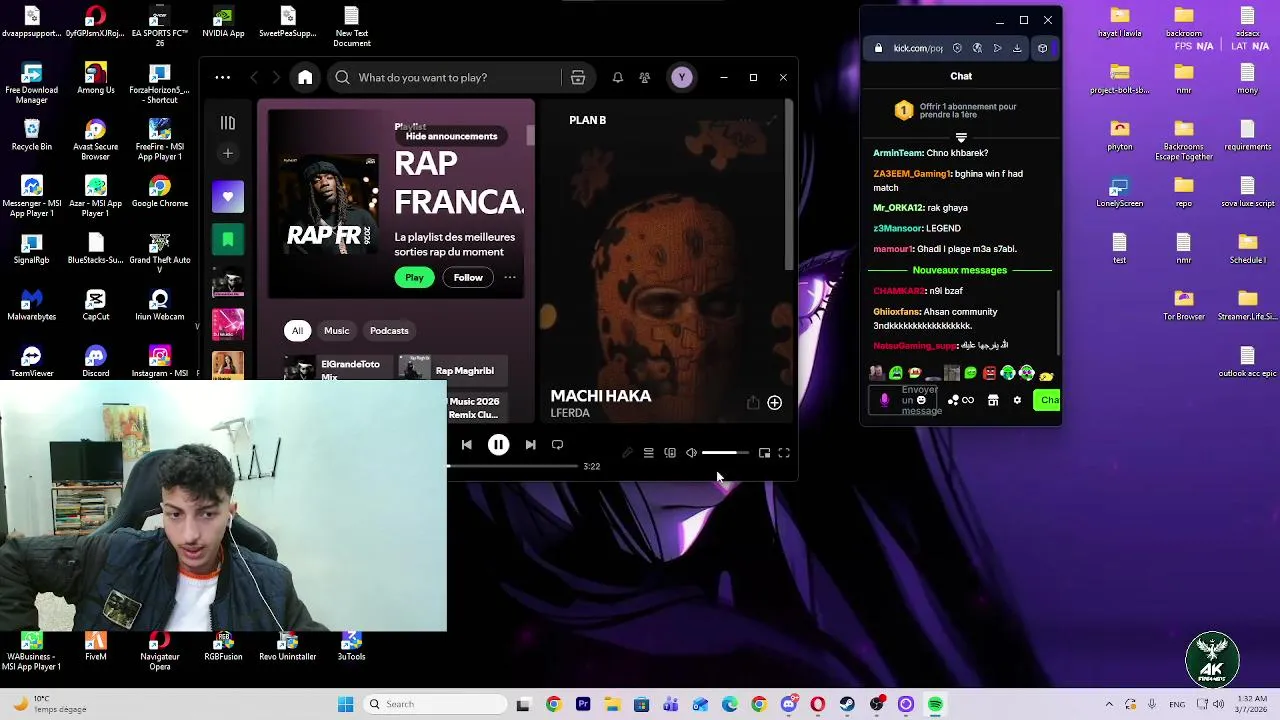Open MACHI HAKA song title link

coord(601,396)
